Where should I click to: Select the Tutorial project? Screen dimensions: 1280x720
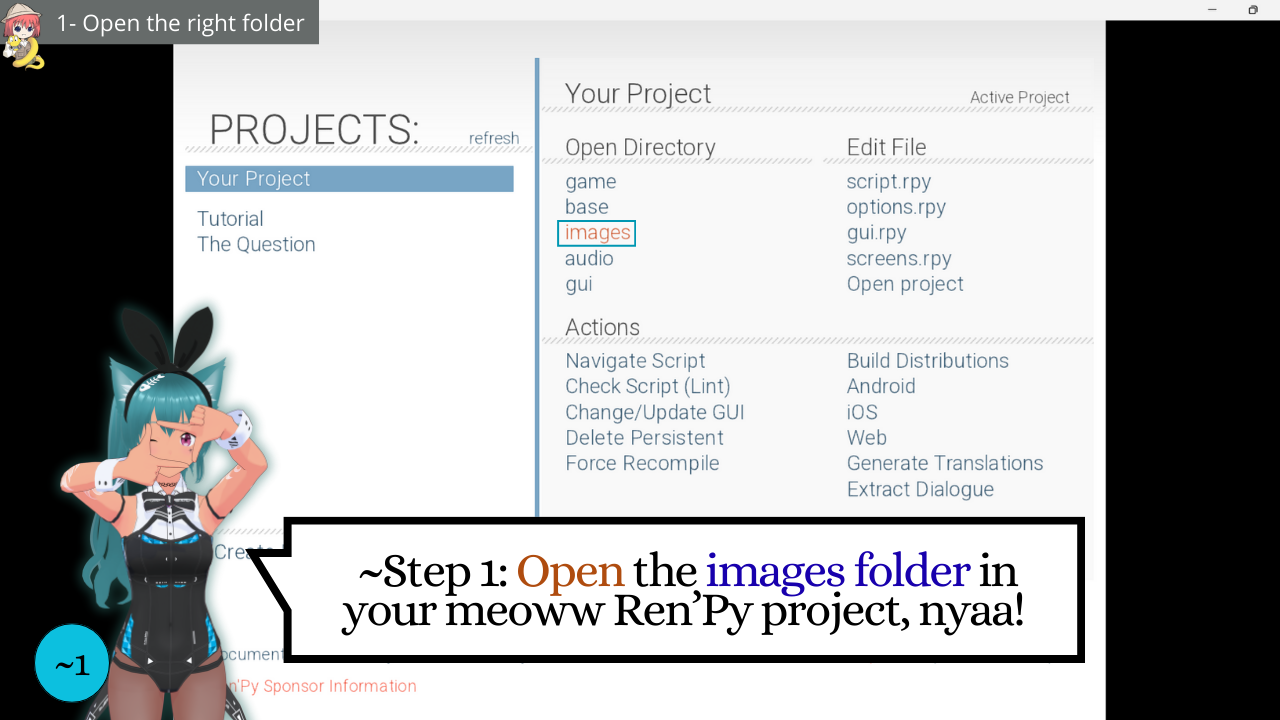tap(230, 219)
